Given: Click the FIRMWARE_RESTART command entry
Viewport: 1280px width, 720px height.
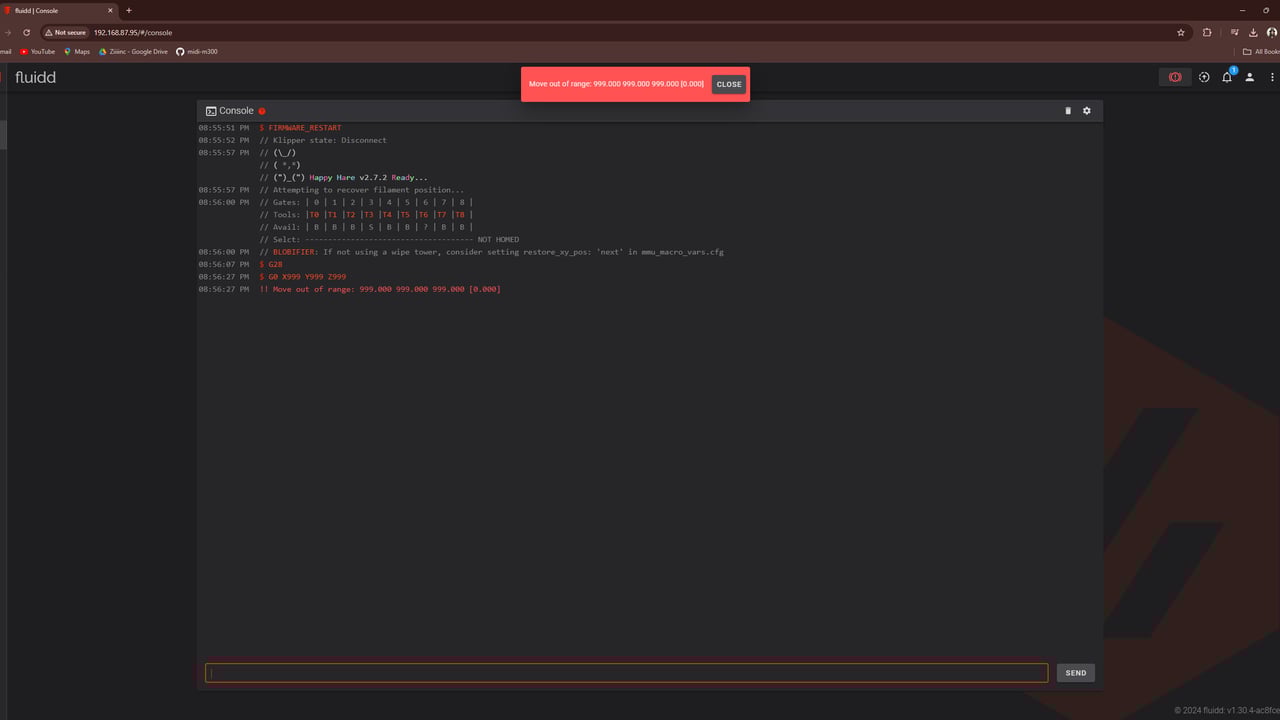Looking at the screenshot, I should pyautogui.click(x=304, y=128).
